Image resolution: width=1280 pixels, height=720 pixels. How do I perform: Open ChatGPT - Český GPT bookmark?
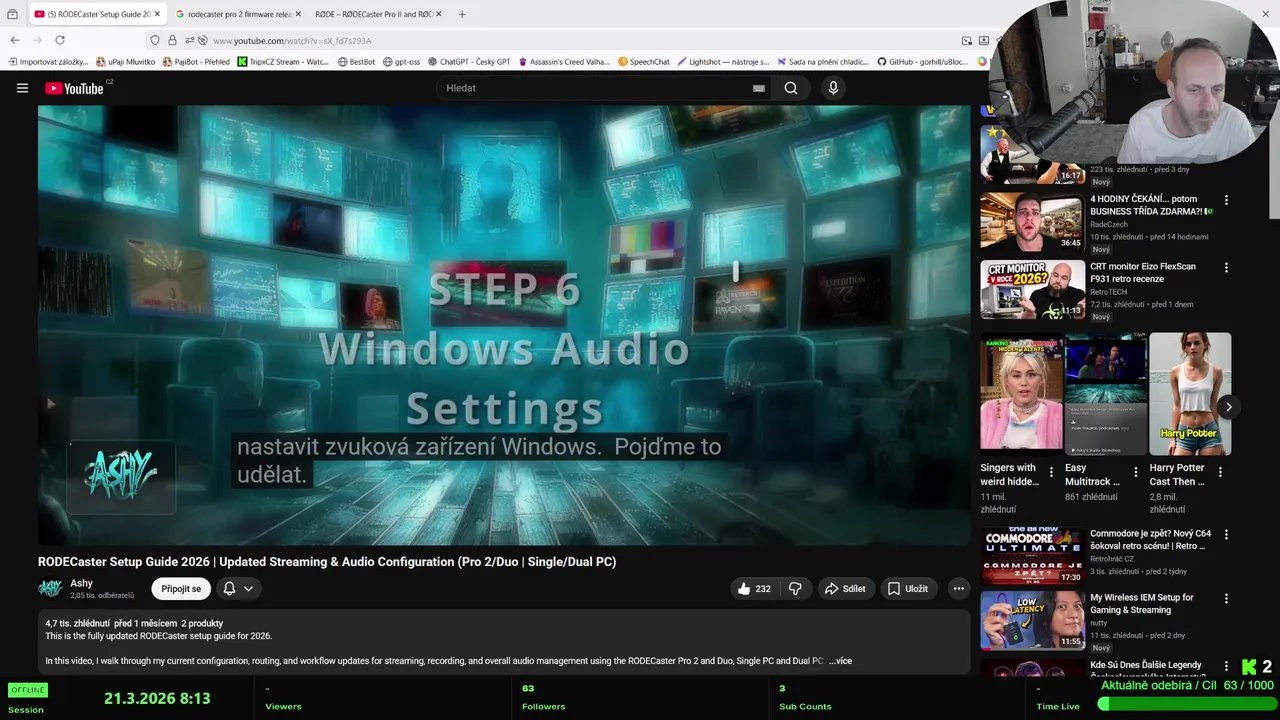click(469, 62)
